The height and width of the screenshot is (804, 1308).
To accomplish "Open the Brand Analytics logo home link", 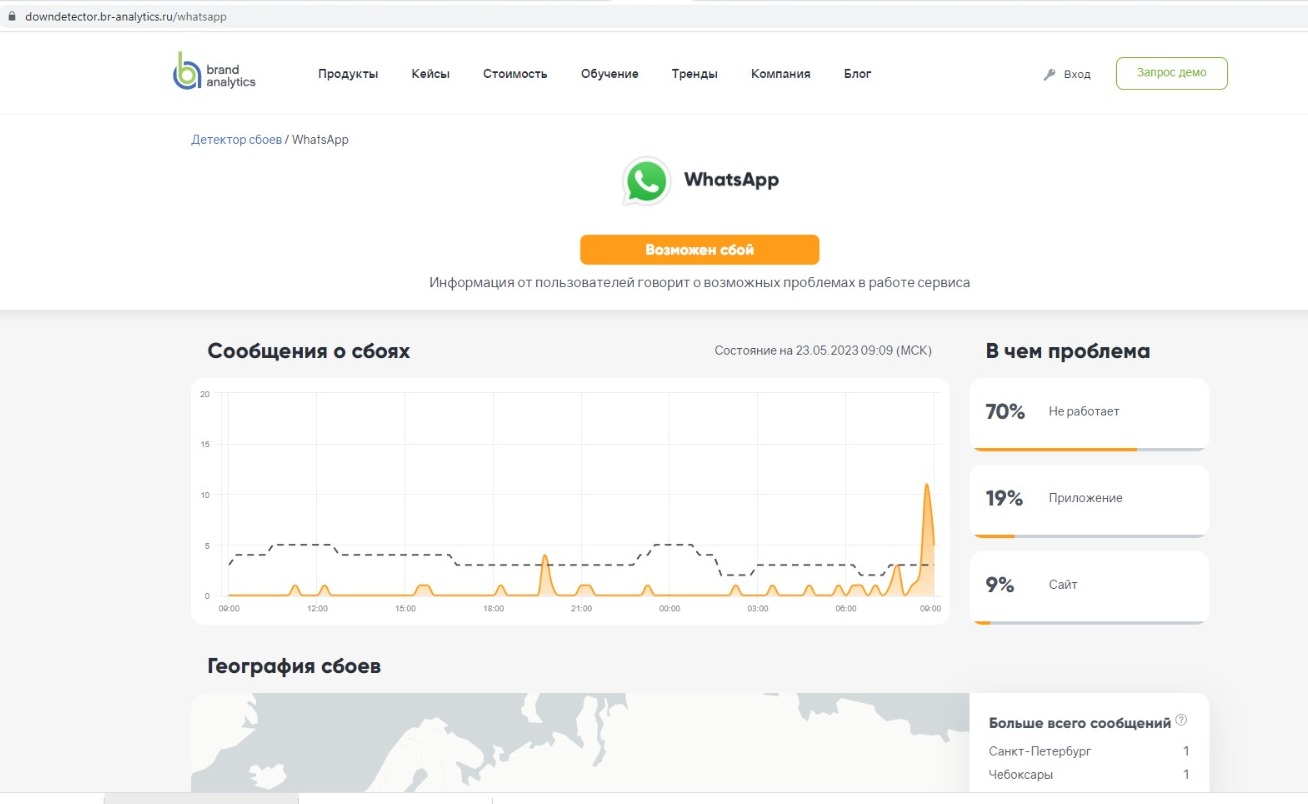I will 214,72.
